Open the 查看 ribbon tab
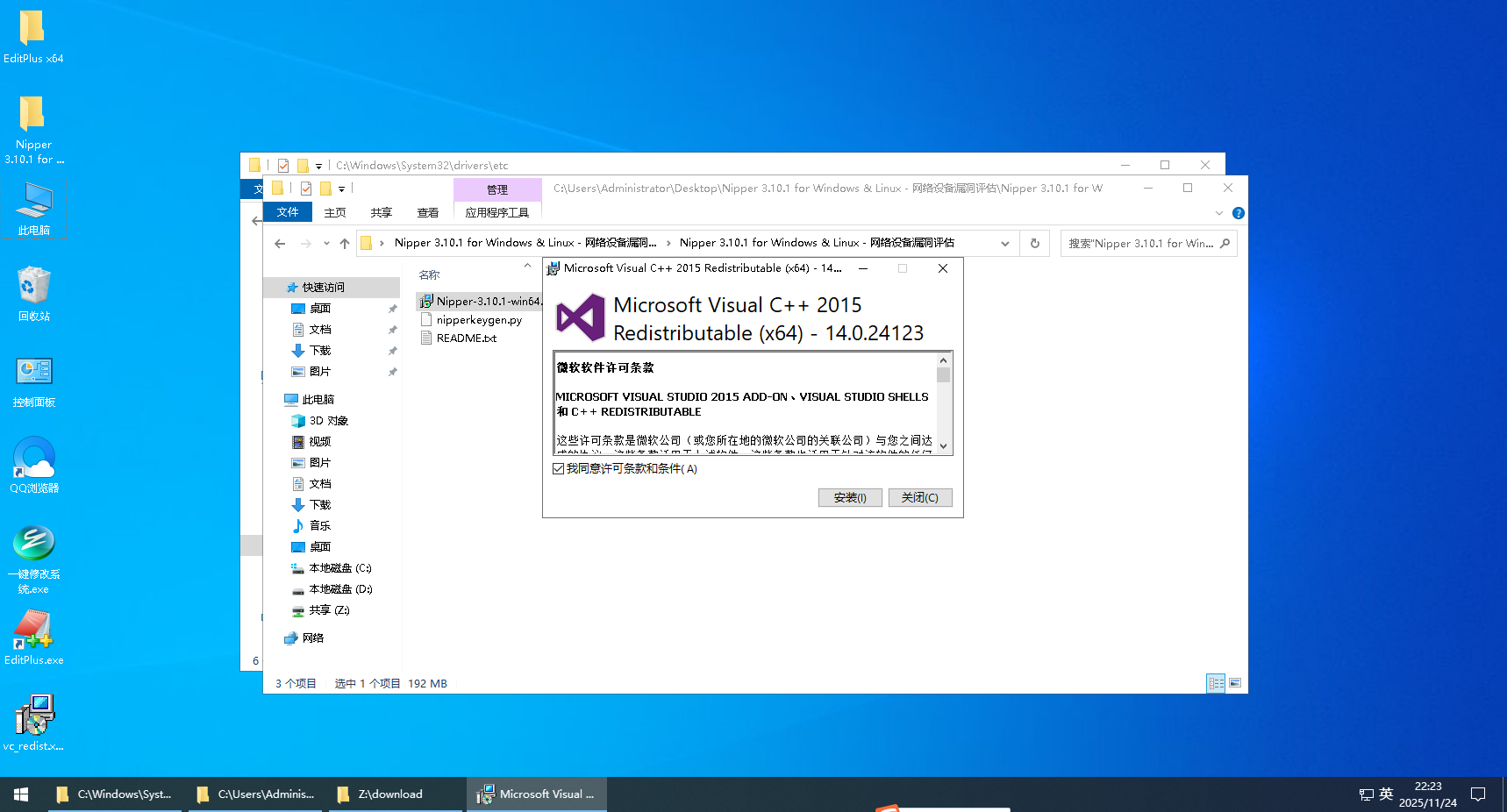The width and height of the screenshot is (1507, 812). coord(428,213)
